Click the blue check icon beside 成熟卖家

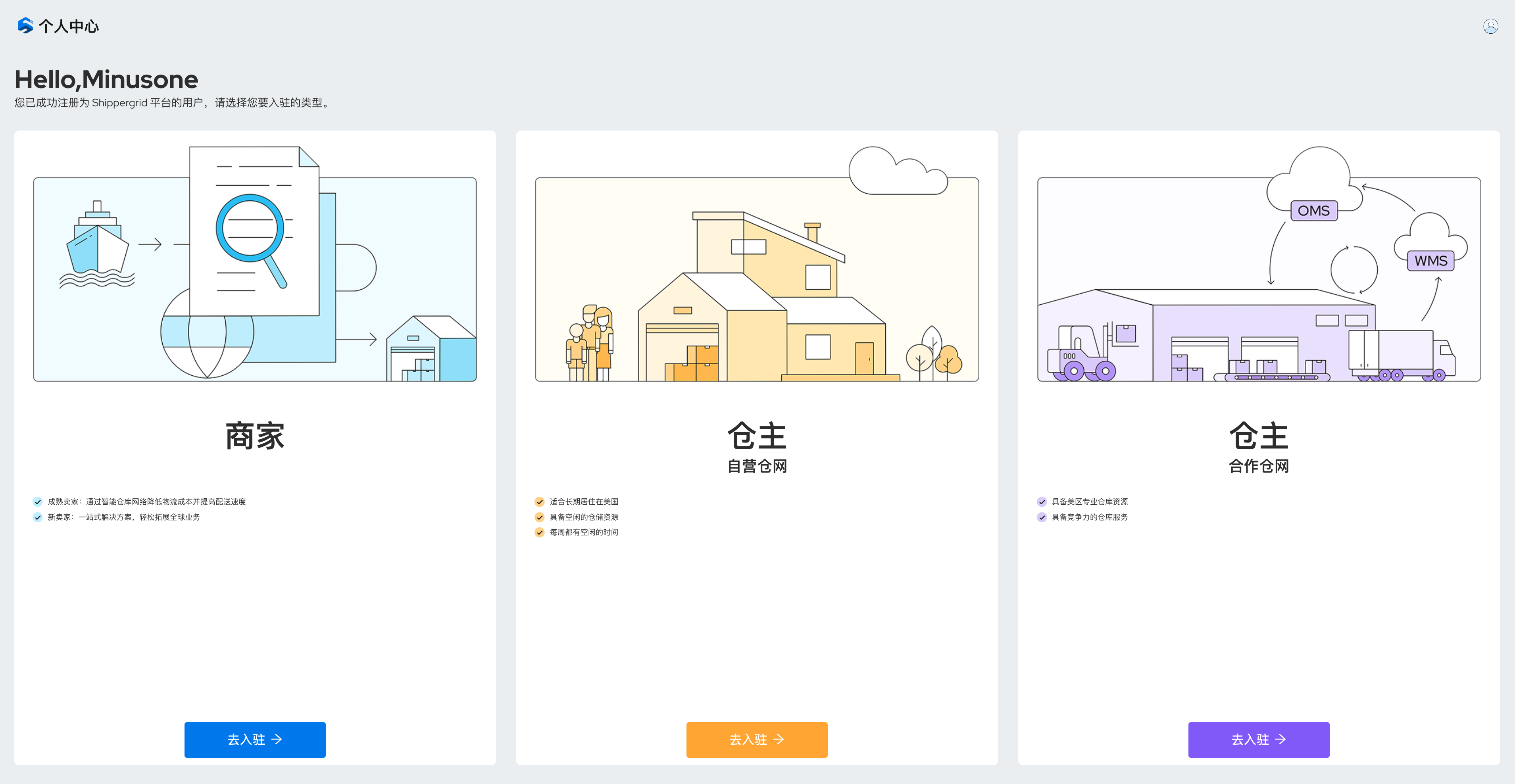[38, 502]
